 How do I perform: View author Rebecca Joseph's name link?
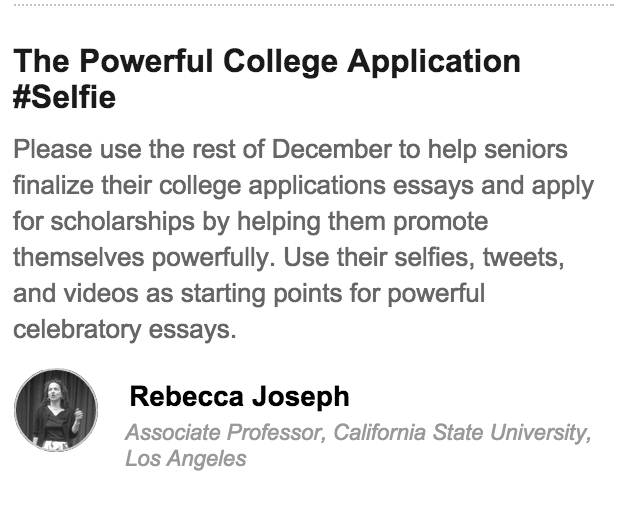tap(239, 397)
